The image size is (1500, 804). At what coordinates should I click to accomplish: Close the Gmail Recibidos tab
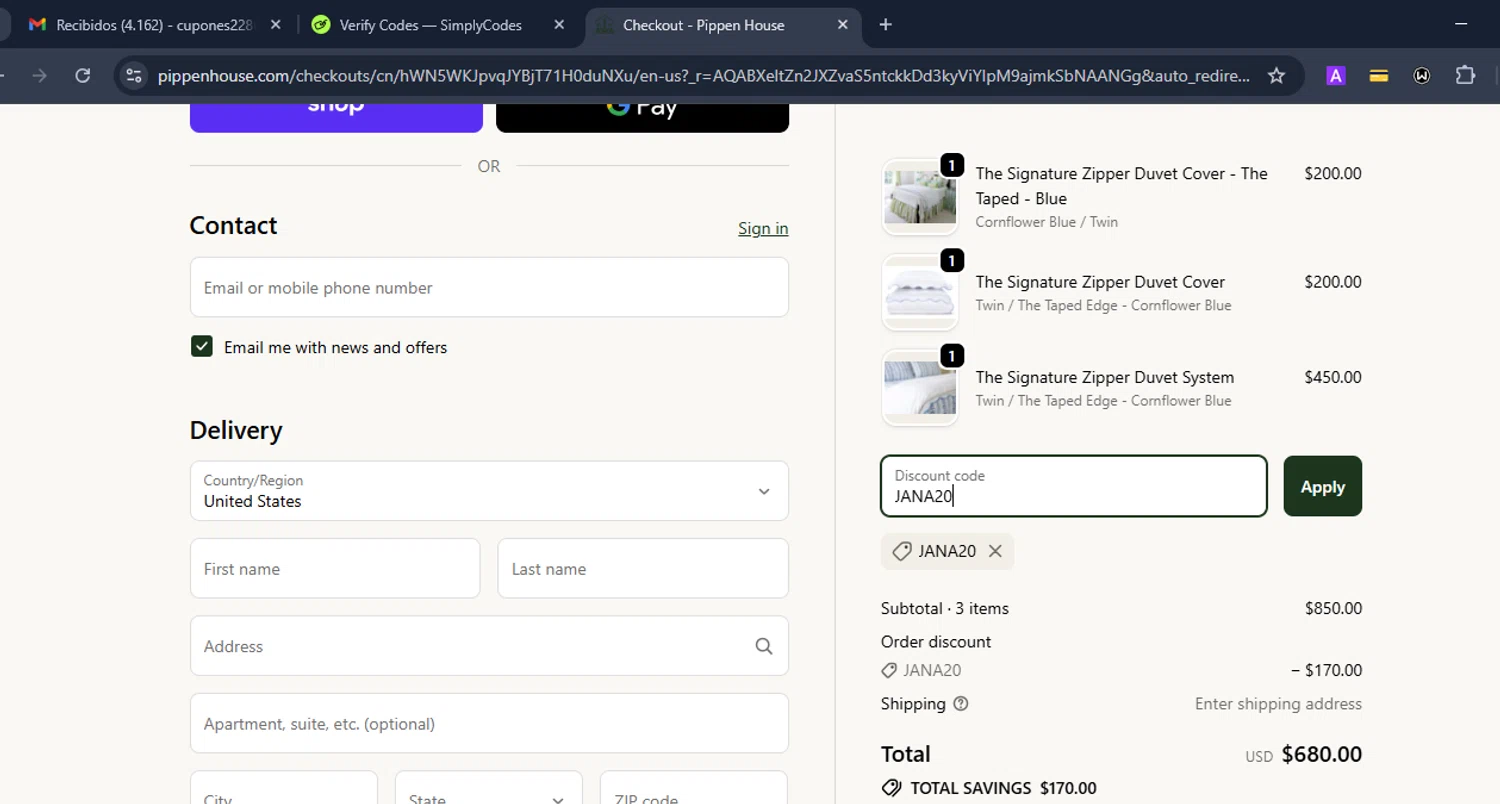pyautogui.click(x=276, y=25)
